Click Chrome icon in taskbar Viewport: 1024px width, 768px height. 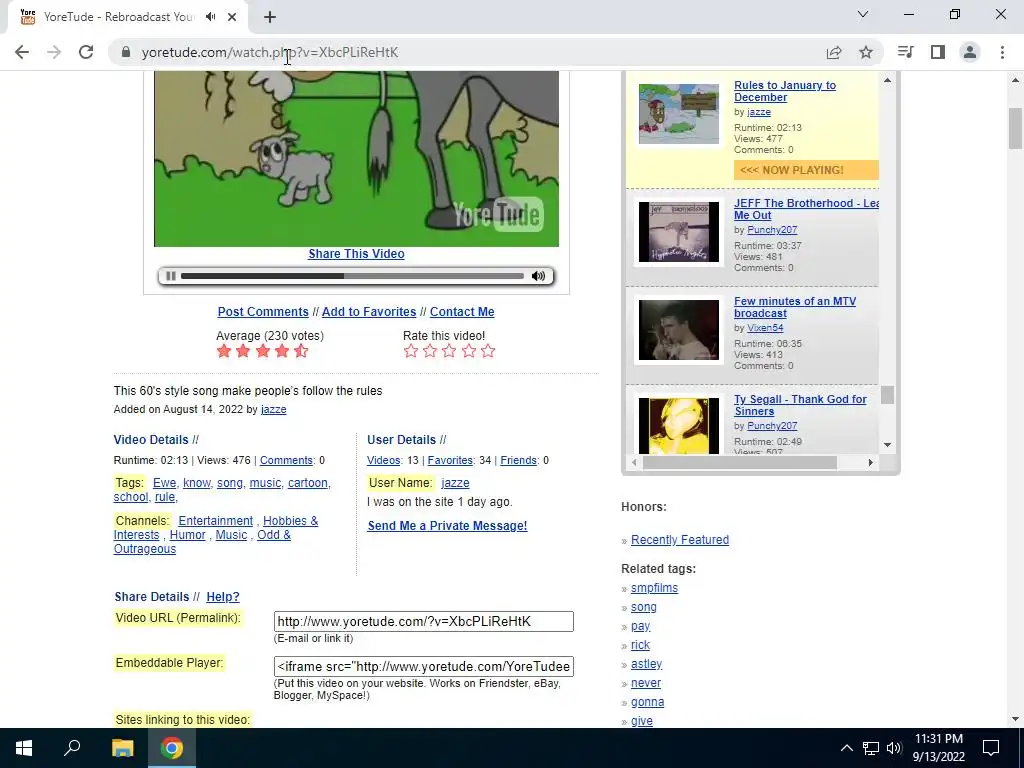pos(172,748)
